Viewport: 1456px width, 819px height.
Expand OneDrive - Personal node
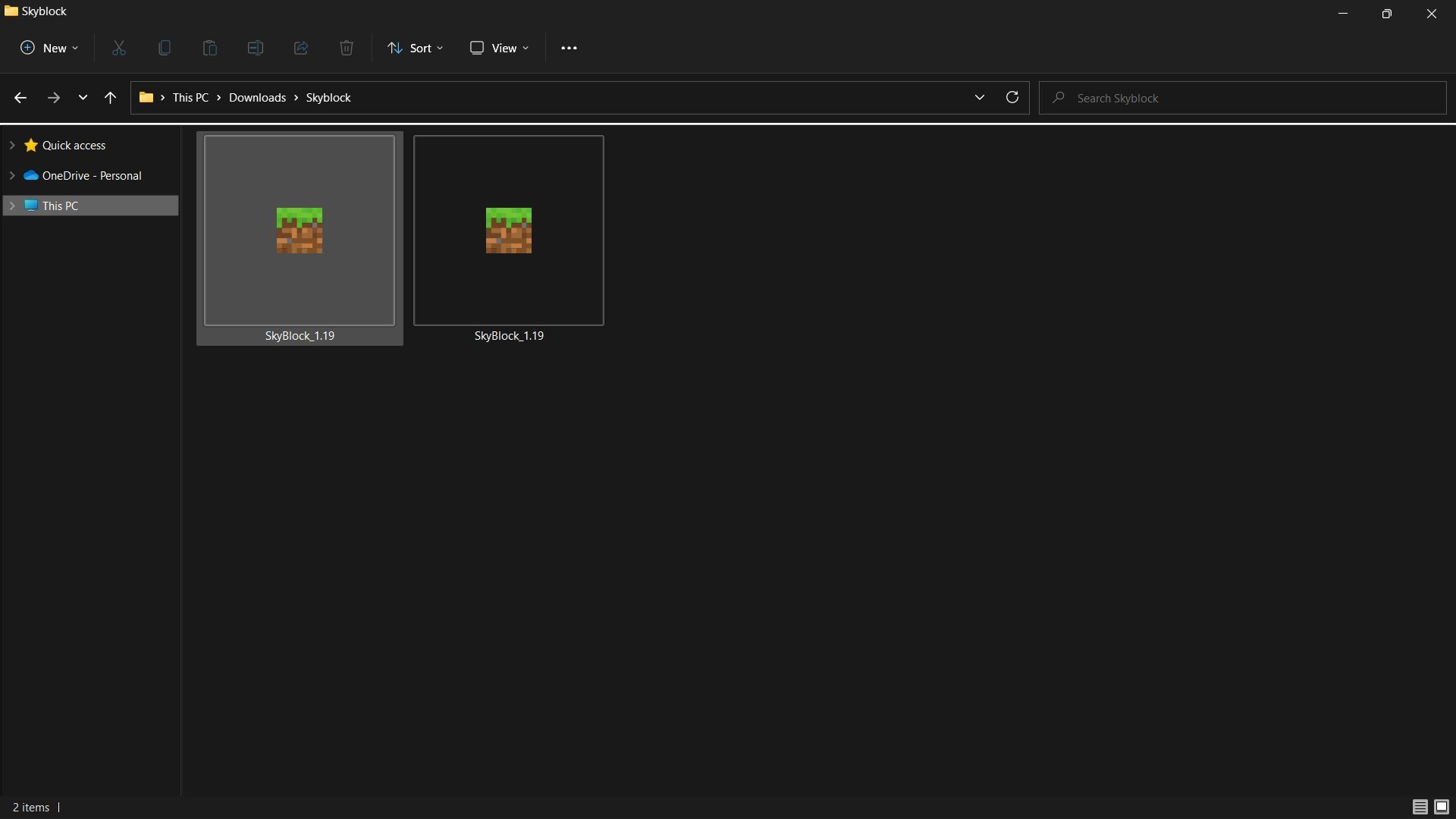click(x=12, y=175)
